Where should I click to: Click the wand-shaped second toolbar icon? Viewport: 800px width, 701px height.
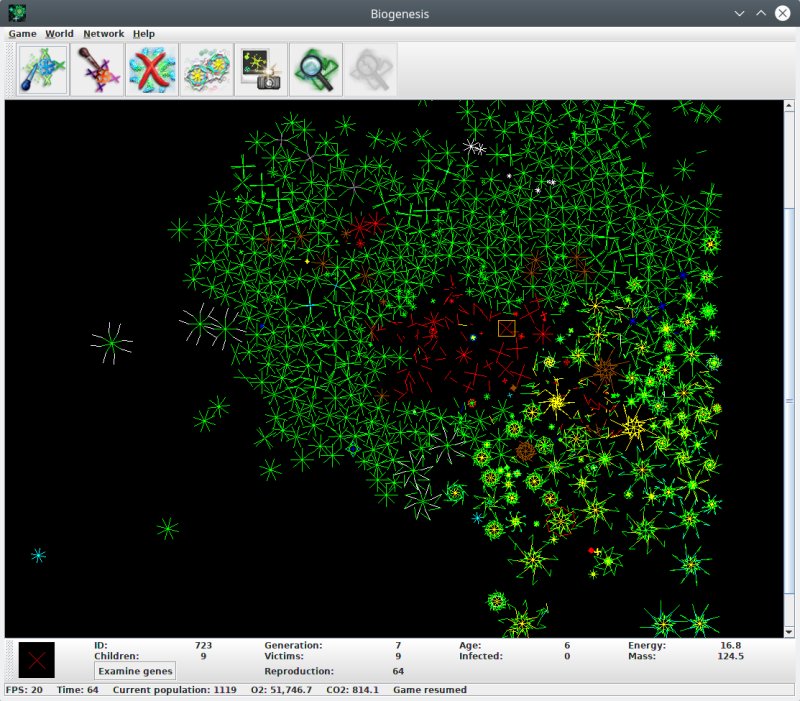click(x=97, y=70)
